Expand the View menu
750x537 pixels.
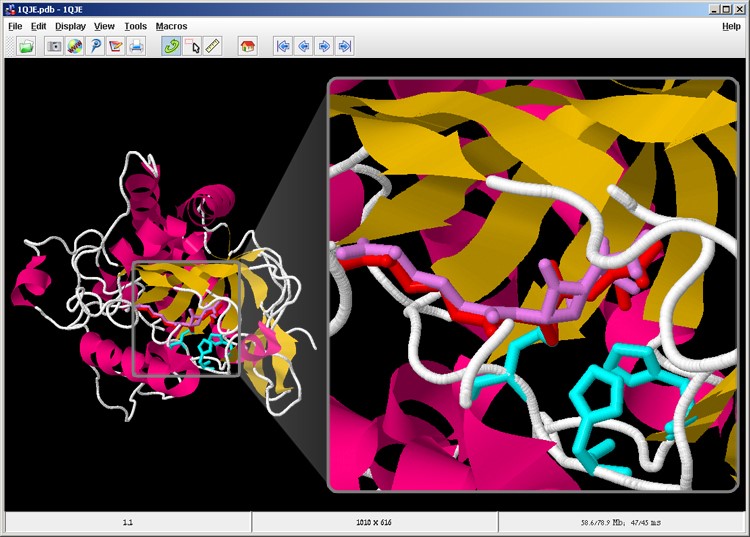[x=104, y=26]
